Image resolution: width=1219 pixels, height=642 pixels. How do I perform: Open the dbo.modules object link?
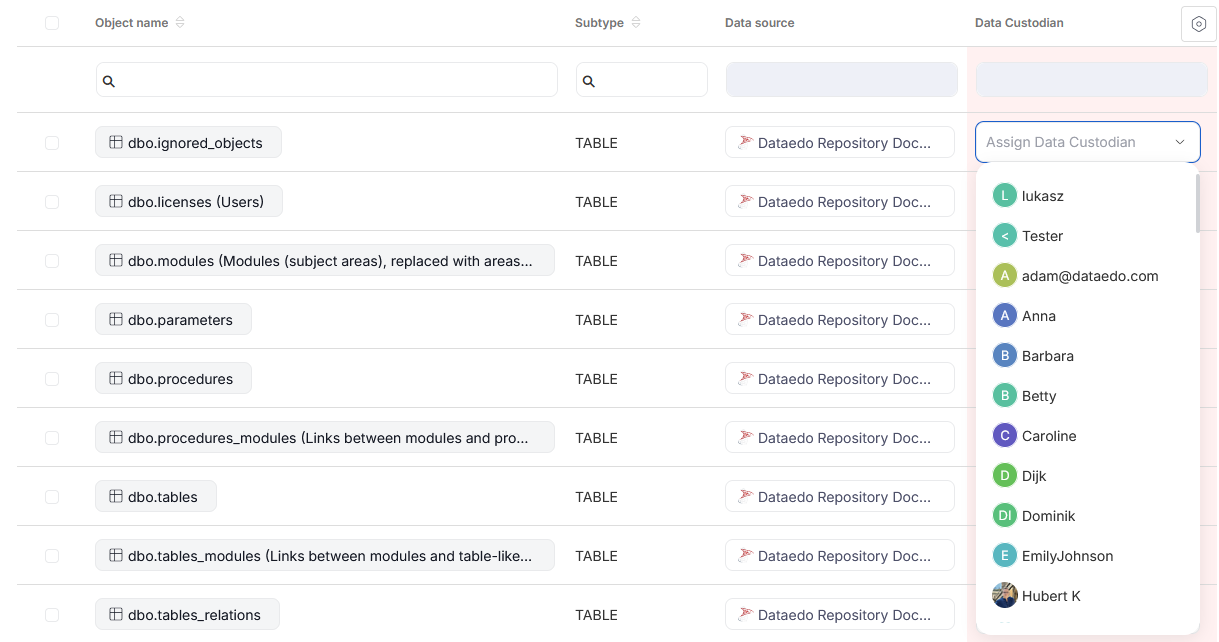(x=325, y=261)
